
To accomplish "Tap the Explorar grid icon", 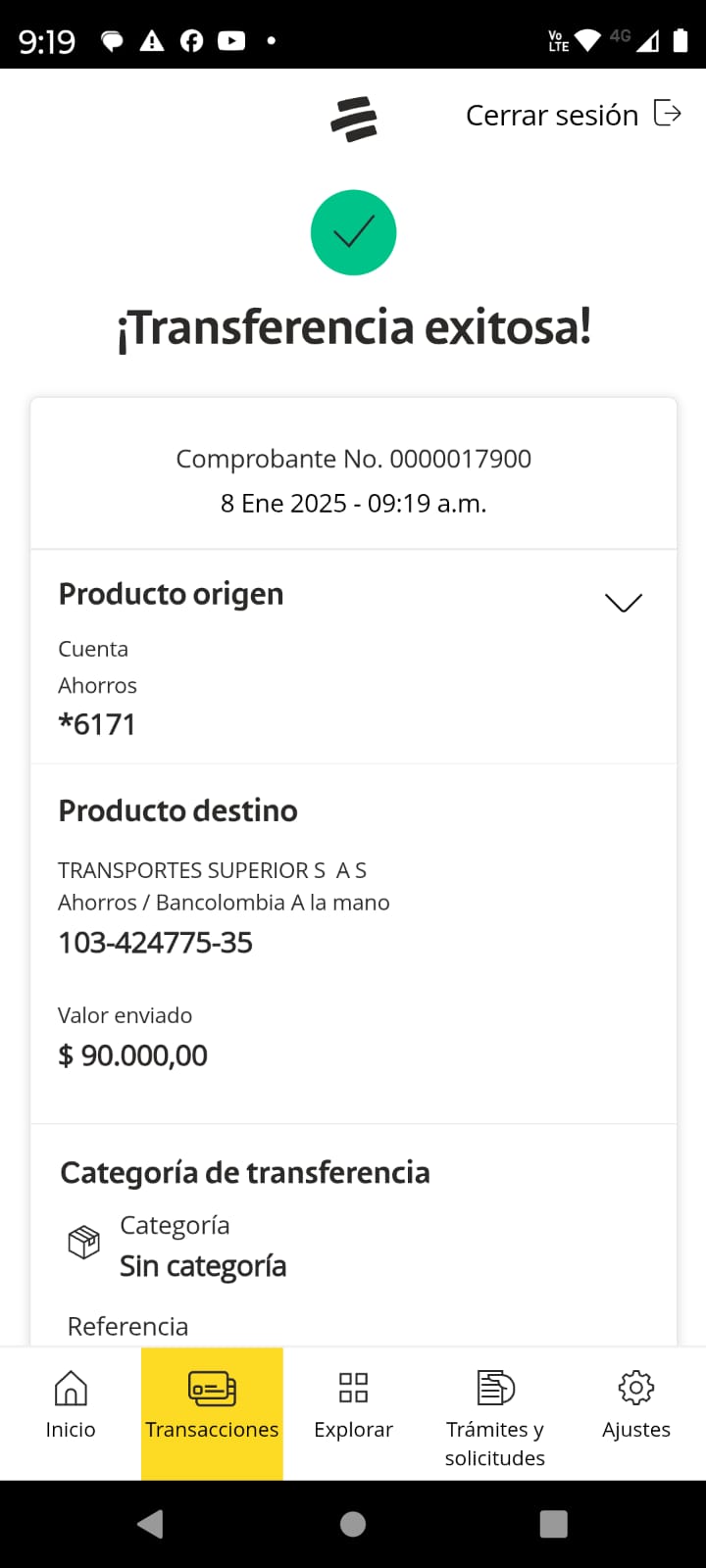I will pos(353,1388).
